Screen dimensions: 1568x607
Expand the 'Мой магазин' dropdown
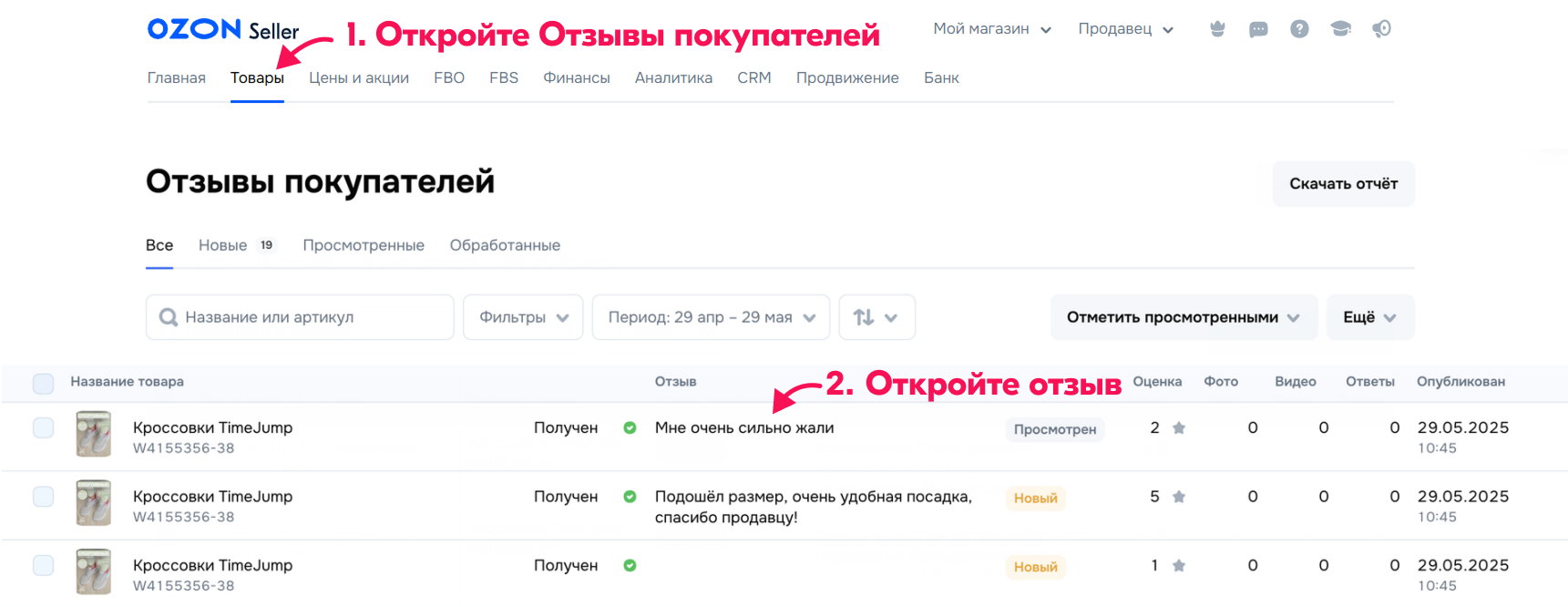point(992,28)
